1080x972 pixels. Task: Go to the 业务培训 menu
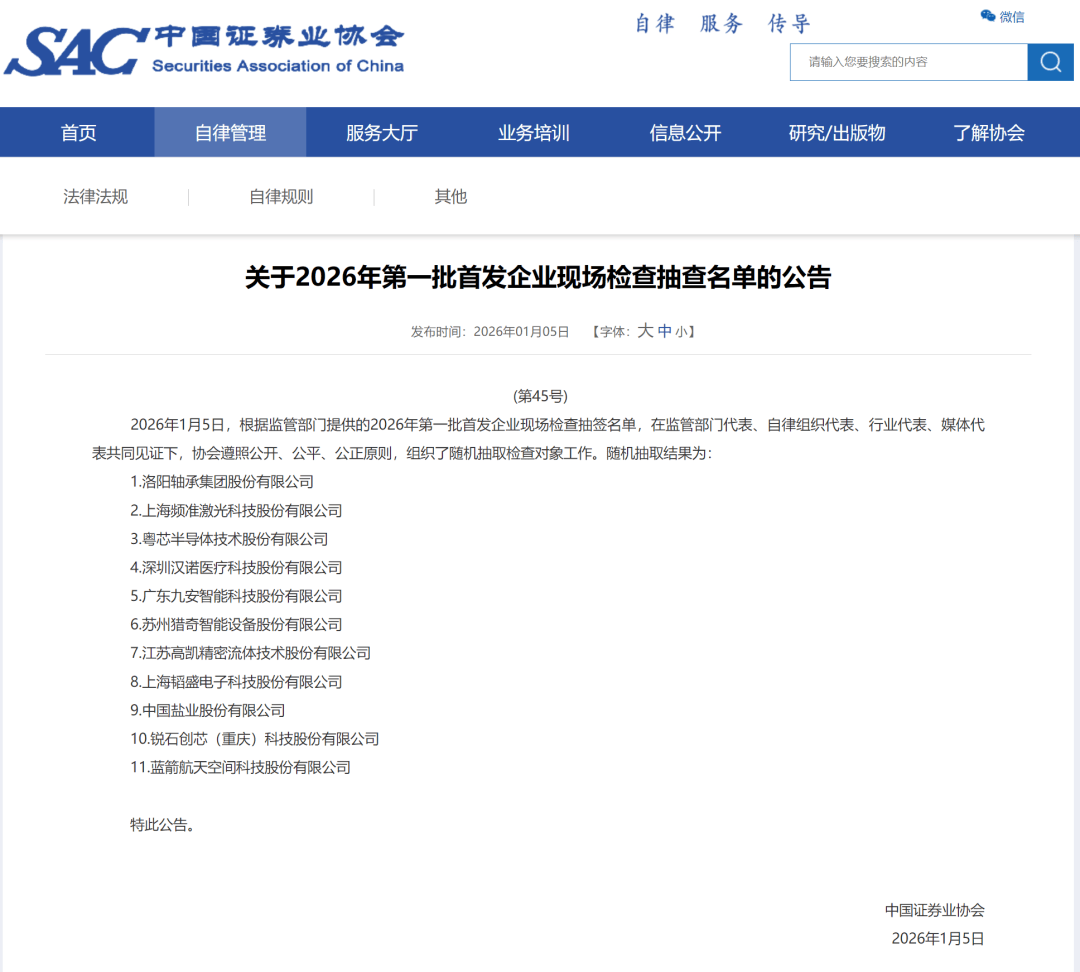[534, 133]
